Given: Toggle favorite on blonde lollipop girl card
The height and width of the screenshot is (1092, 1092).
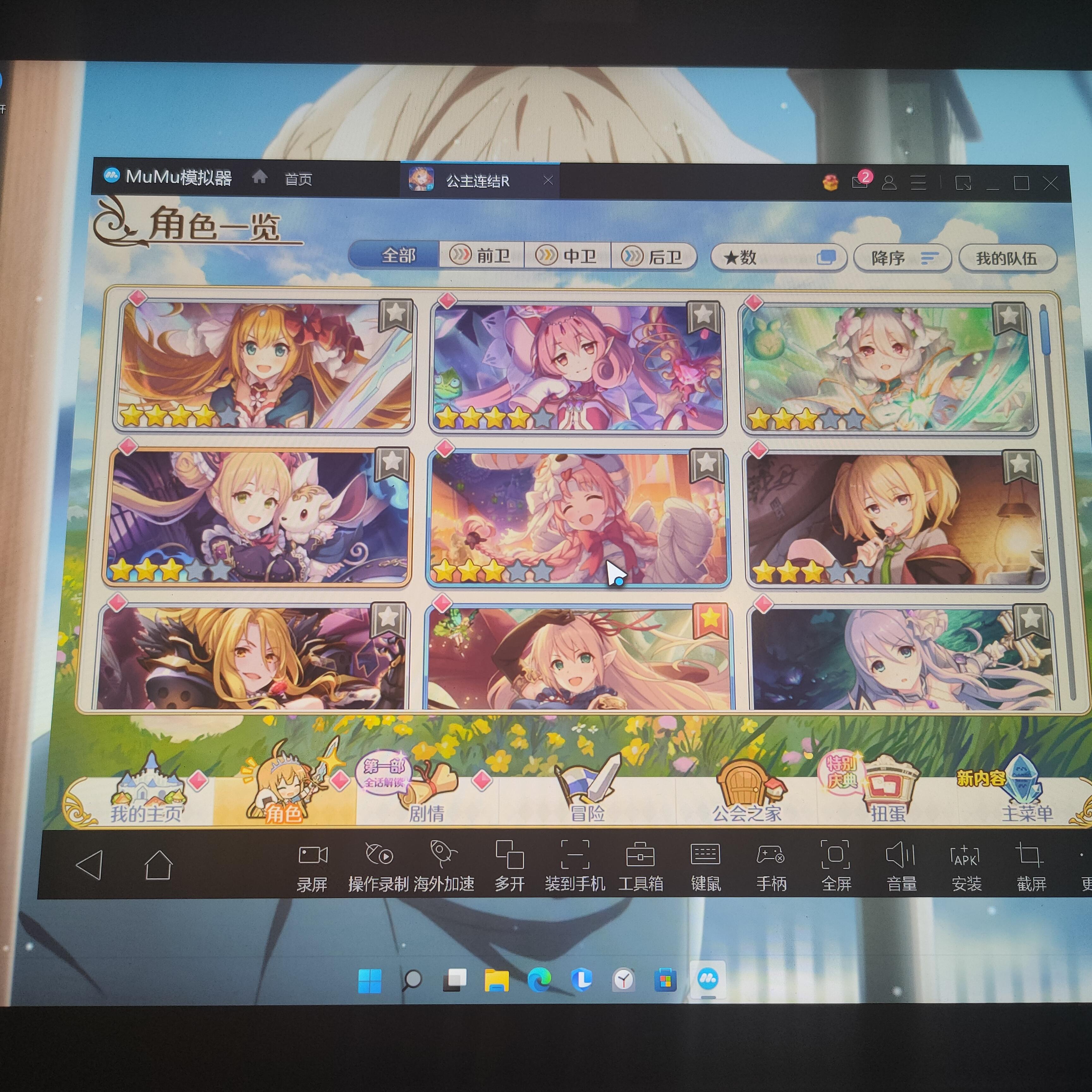Looking at the screenshot, I should 1020,467.
